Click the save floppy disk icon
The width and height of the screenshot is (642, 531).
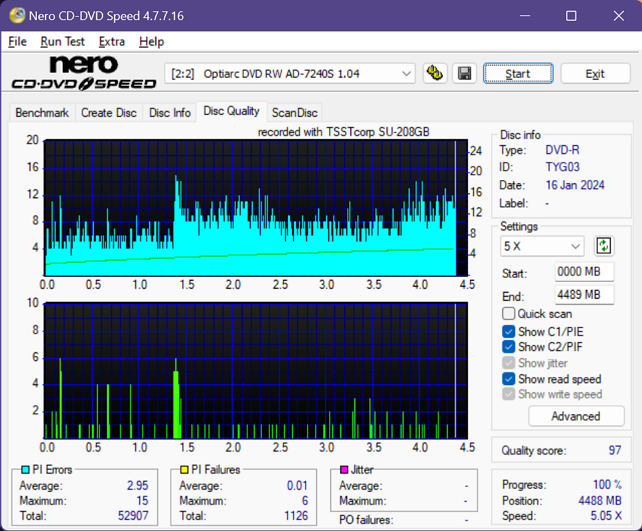click(464, 74)
